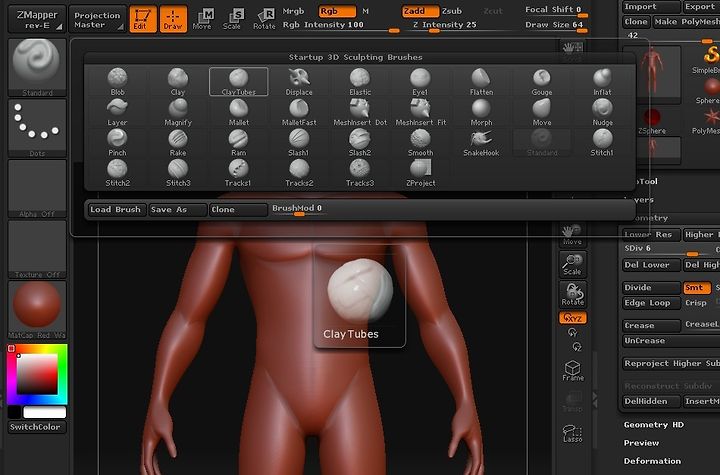Select the ZSphere tool thumbnail
The width and height of the screenshot is (720, 475).
coord(652,122)
